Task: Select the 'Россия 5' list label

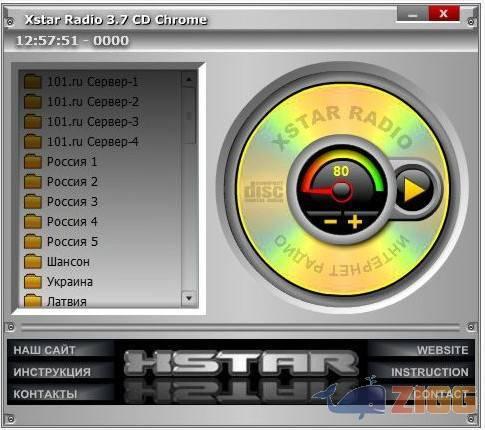Action: tap(72, 242)
